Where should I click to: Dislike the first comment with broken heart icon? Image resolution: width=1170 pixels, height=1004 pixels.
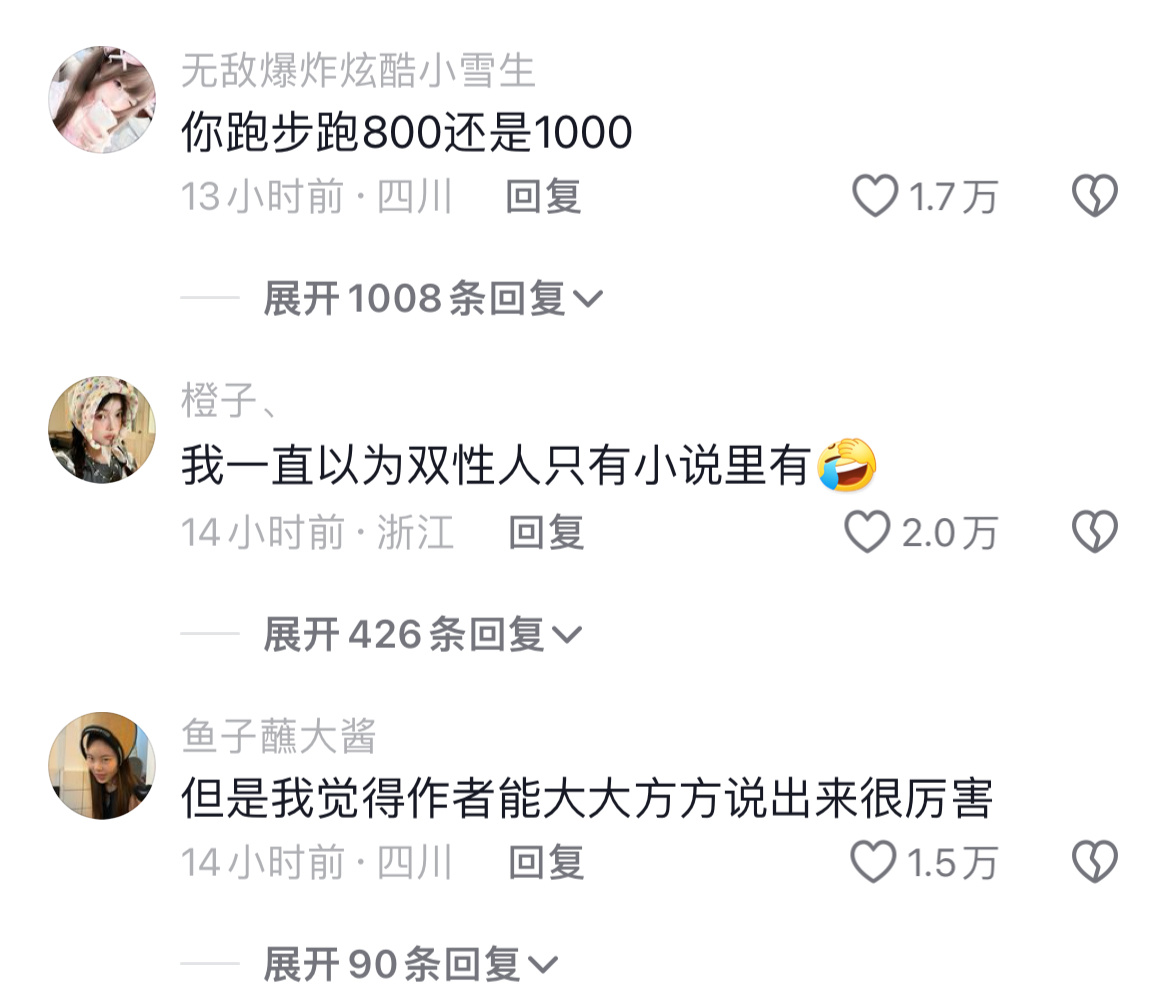coord(1095,195)
